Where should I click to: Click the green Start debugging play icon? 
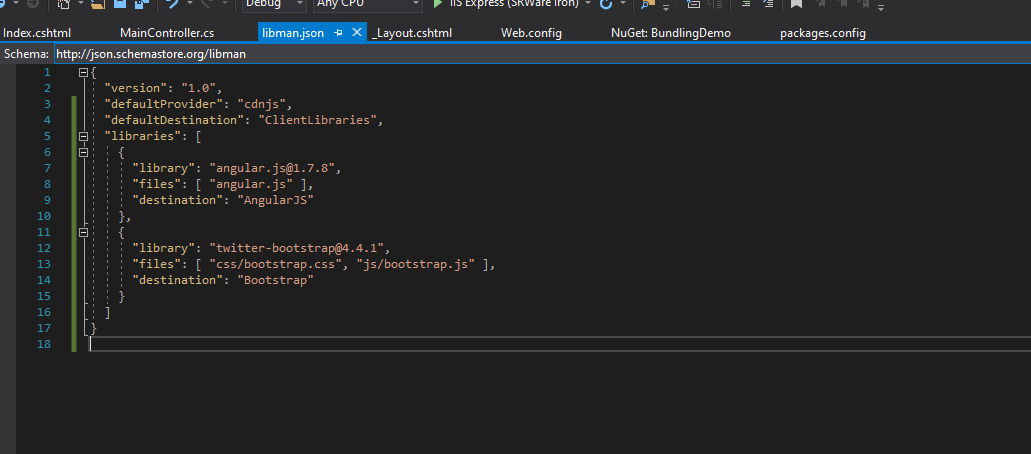[437, 4]
